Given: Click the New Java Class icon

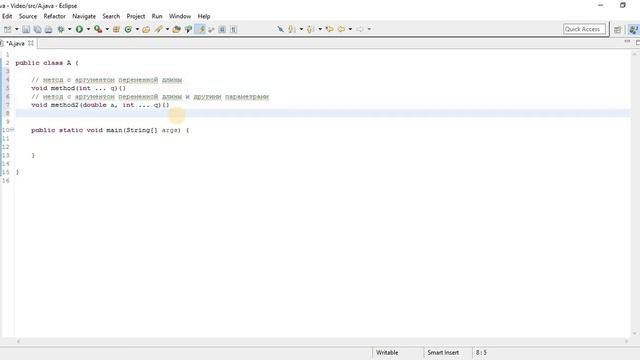Looking at the screenshot, I should tap(128, 29).
